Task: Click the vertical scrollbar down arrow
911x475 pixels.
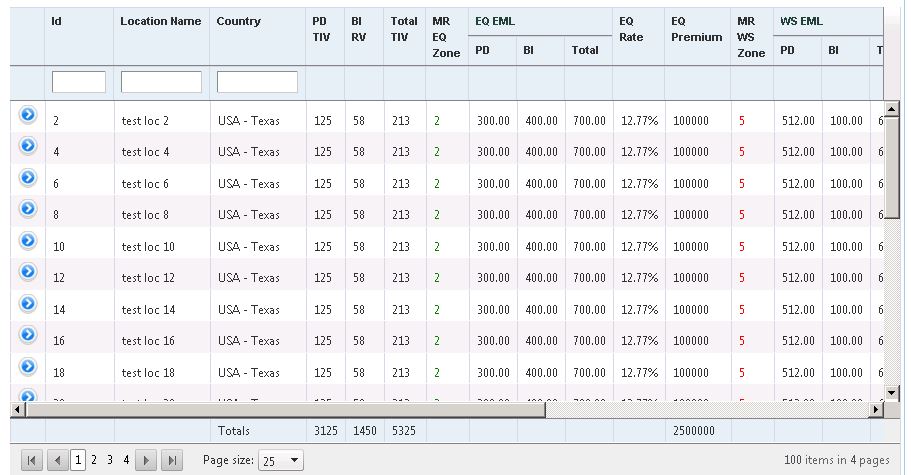Action: click(x=892, y=393)
